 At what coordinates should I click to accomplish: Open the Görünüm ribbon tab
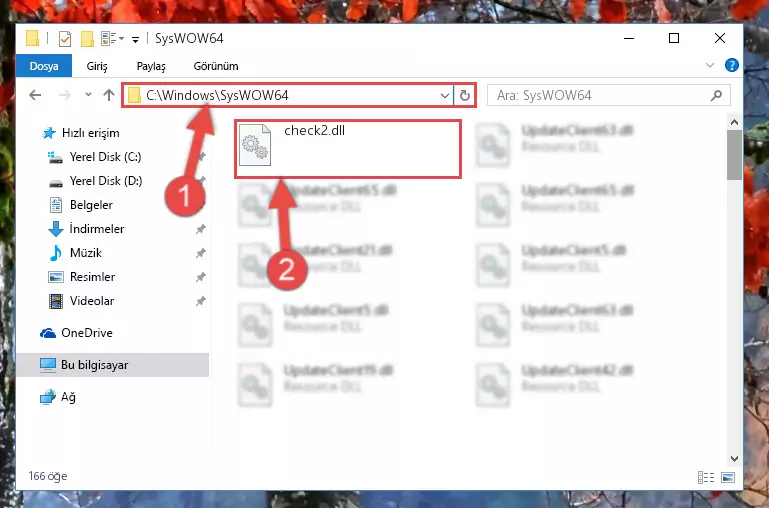216,66
